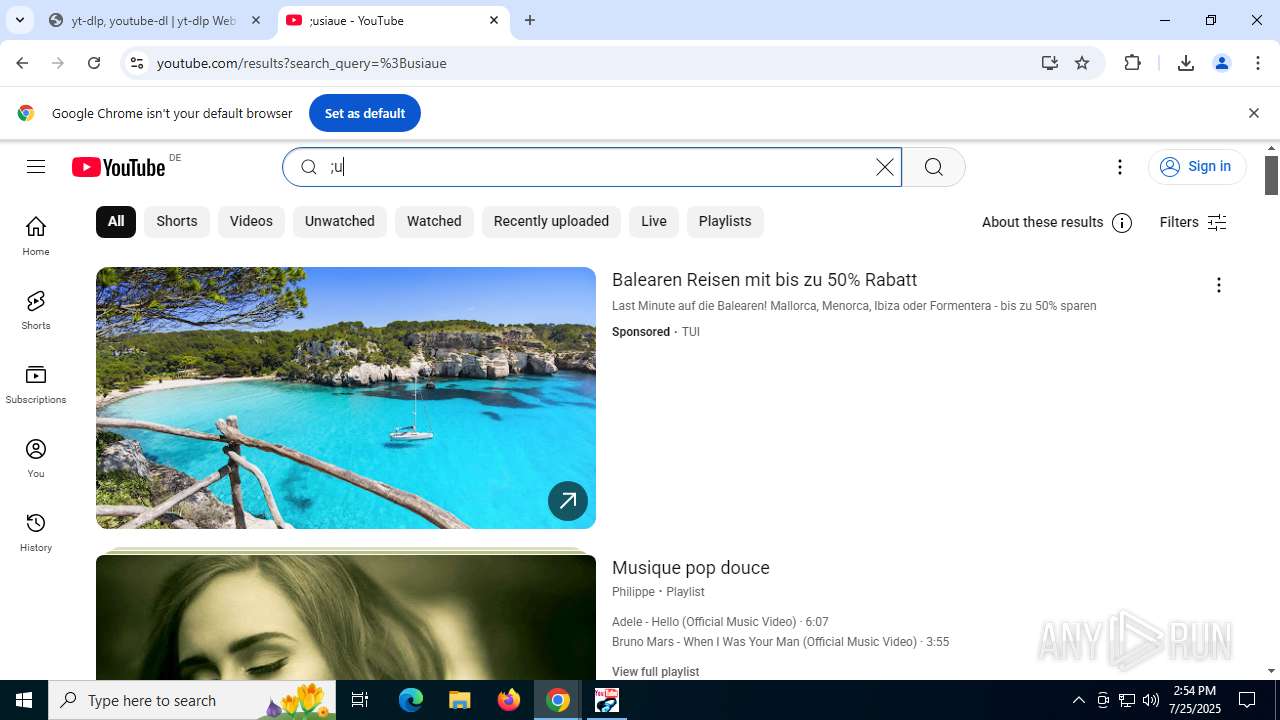Go to the YouTube logo home link
Viewport: 1280px width, 720px height.
click(x=119, y=167)
